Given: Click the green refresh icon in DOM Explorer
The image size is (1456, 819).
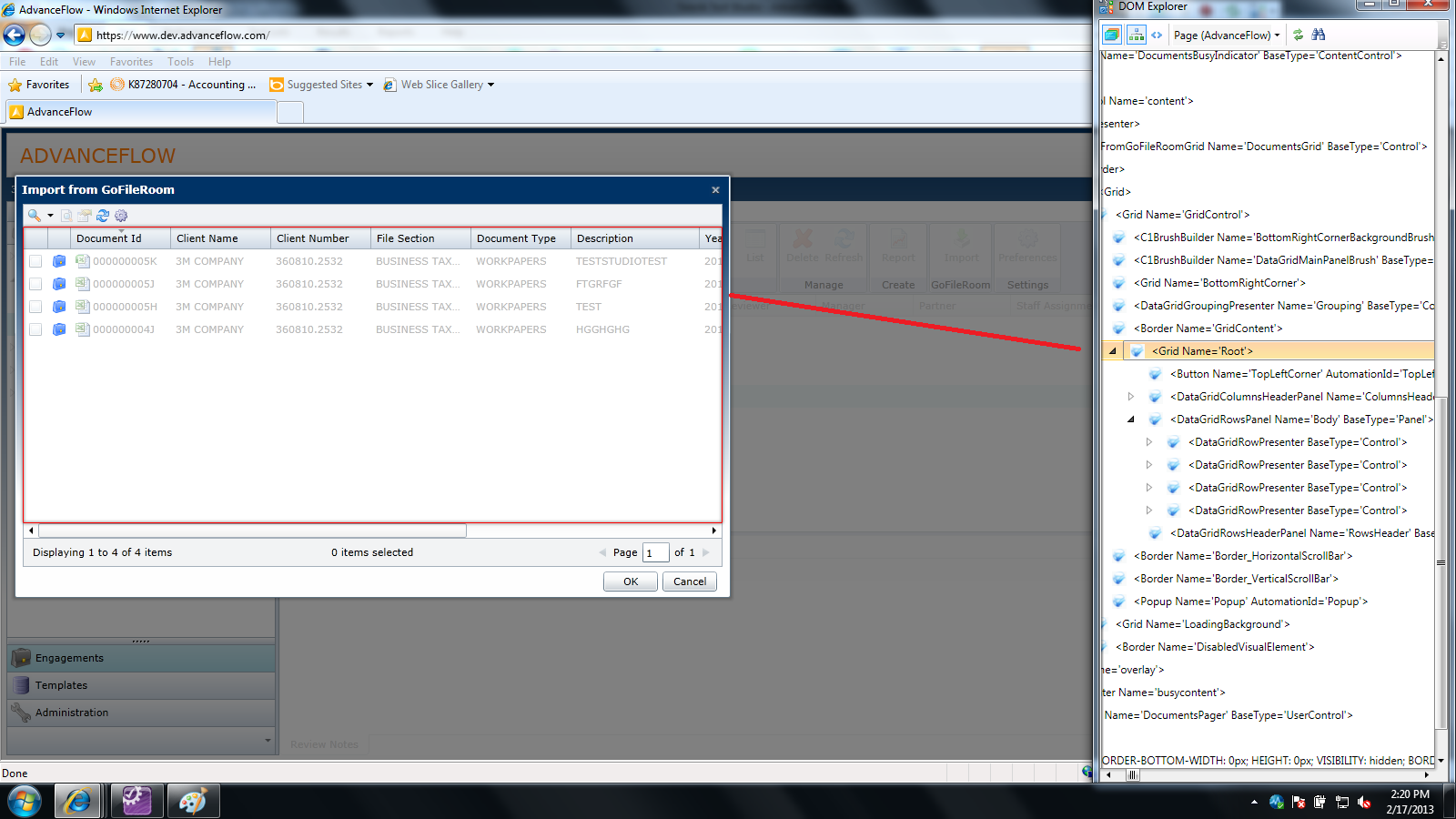Looking at the screenshot, I should click(x=1298, y=35).
